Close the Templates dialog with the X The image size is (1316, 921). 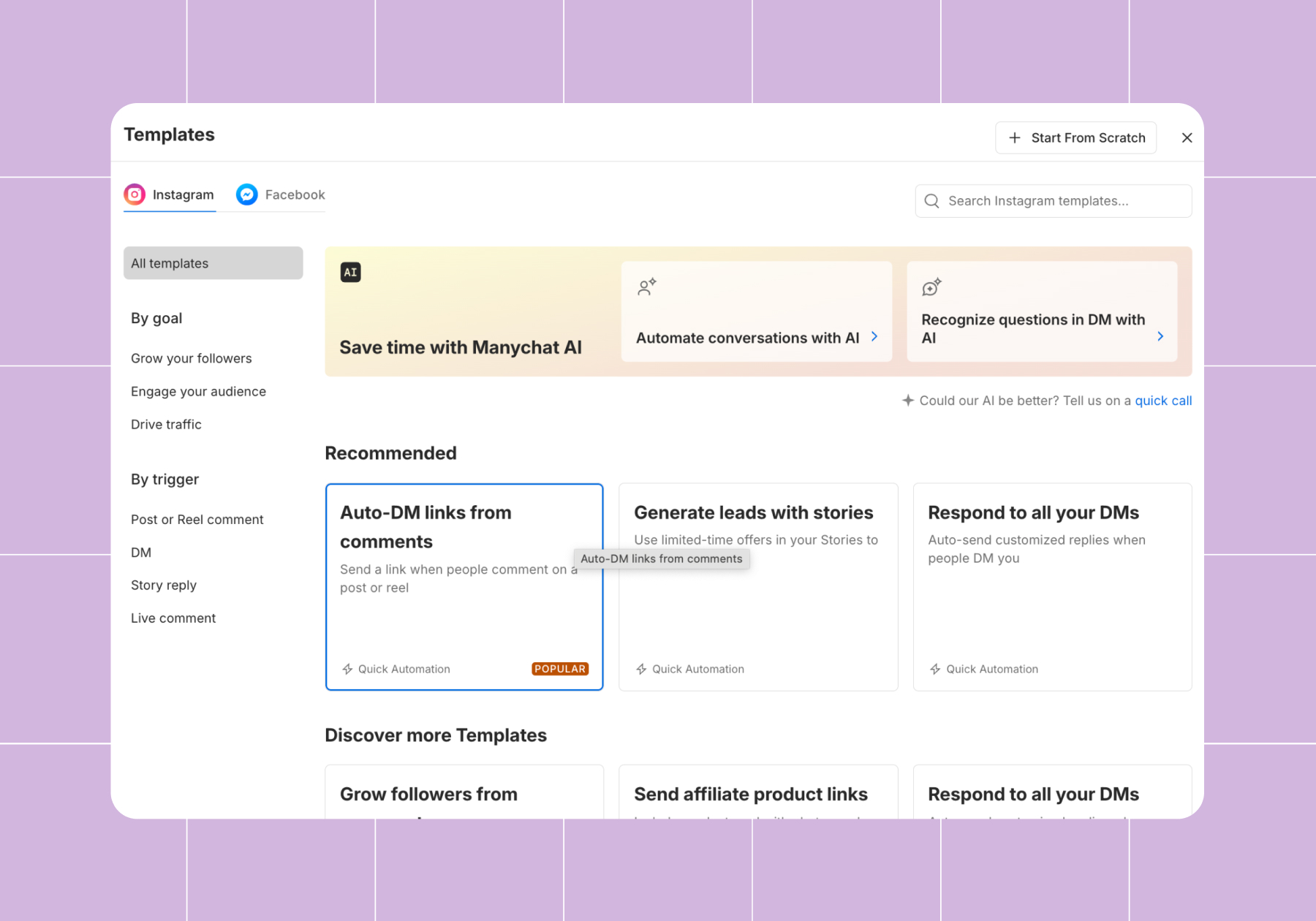pos(1187,137)
